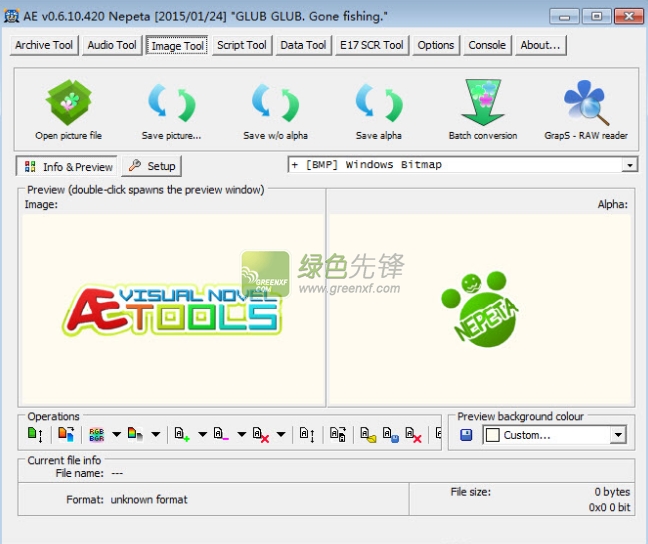
Task: Launch Batch conversion
Action: (483, 102)
